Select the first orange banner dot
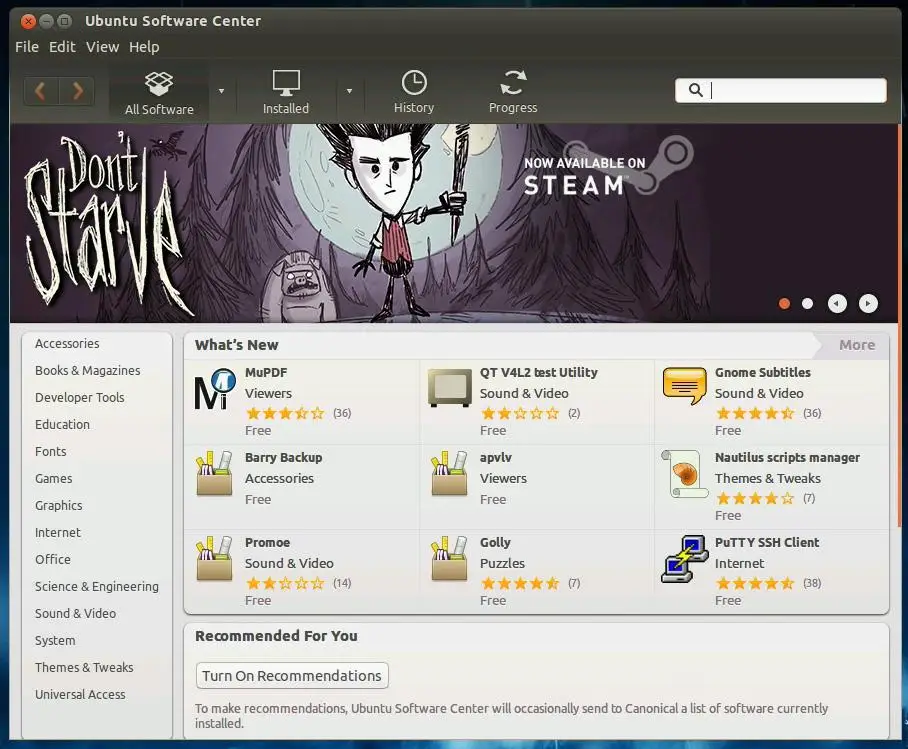Viewport: 908px width, 749px height. point(785,304)
